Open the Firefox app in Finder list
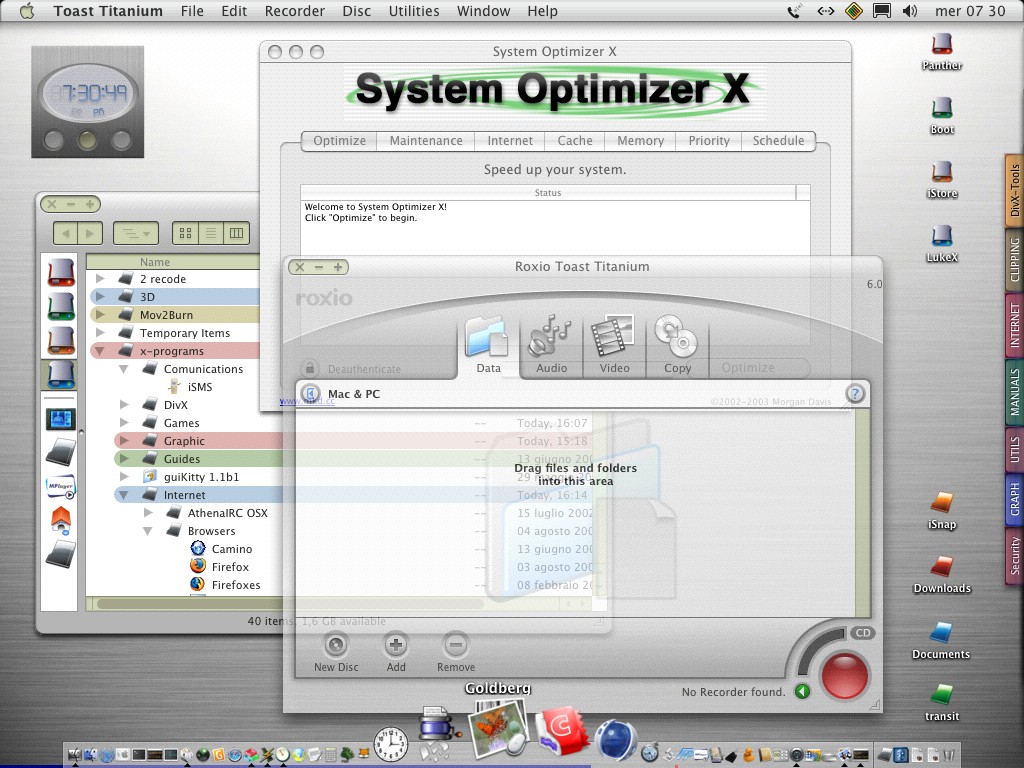1024x768 pixels. [230, 567]
